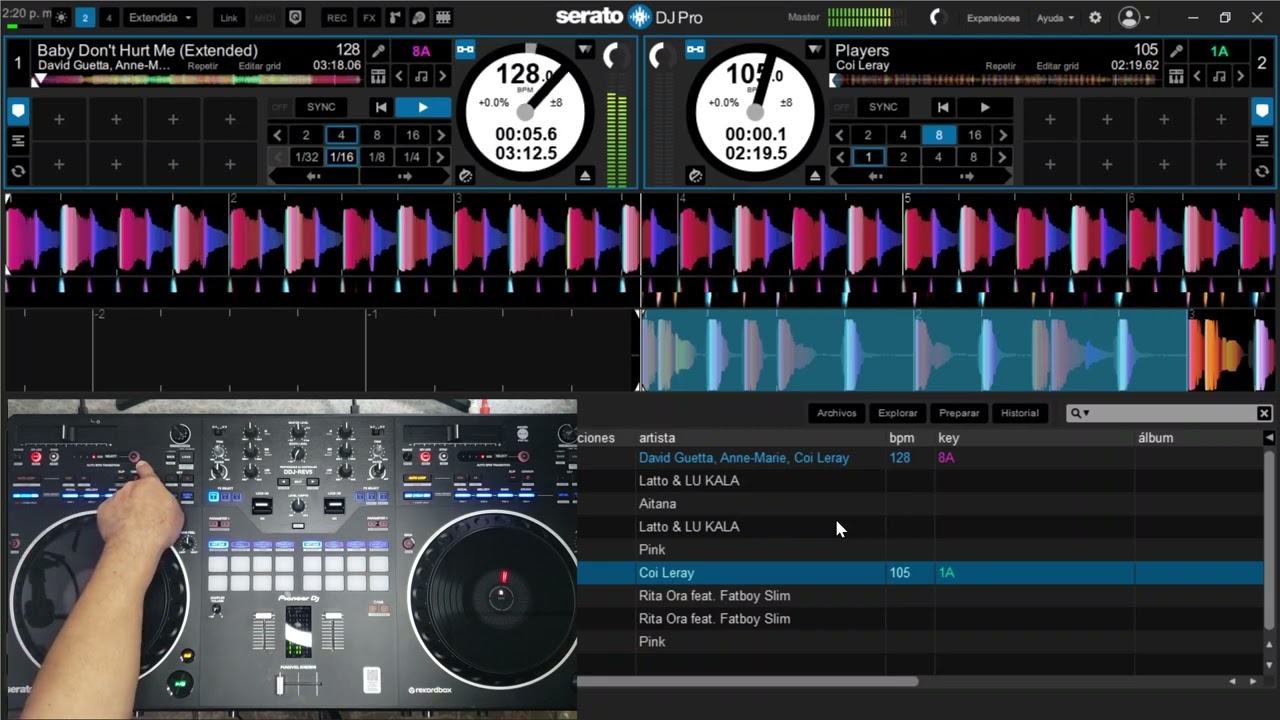Select deck 1 circular arrows tab icon
1280x720 pixels.
(18, 172)
